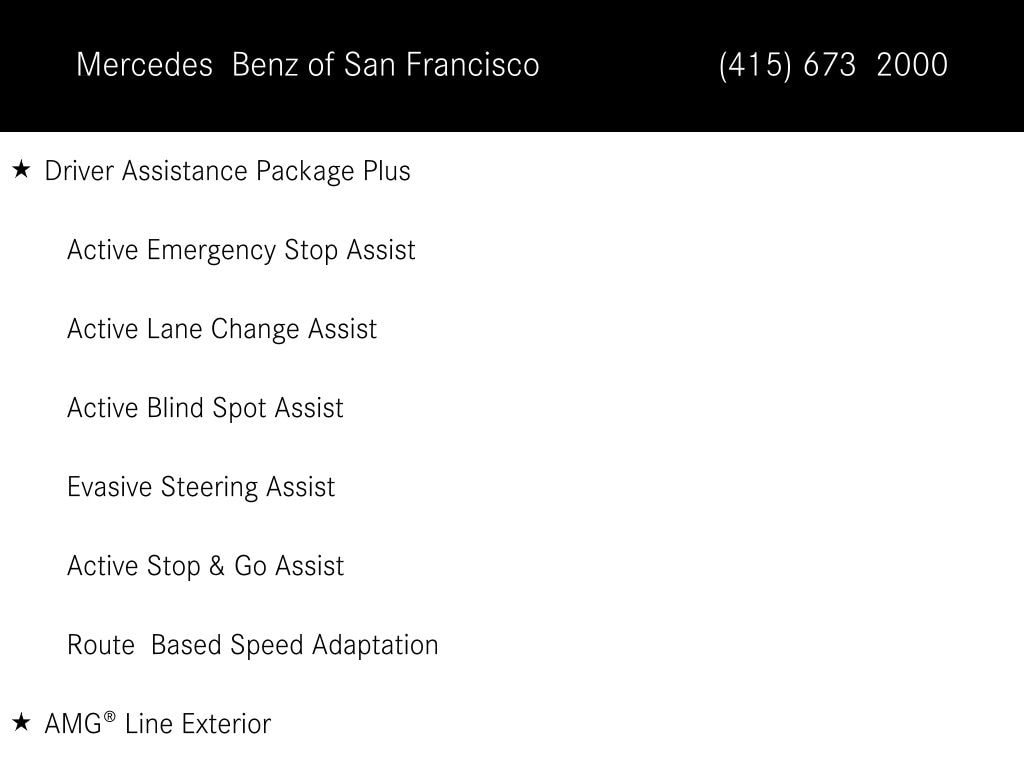The height and width of the screenshot is (768, 1024).
Task: Click the star beside Driver Assistance Package Plus
Action: pos(22,170)
